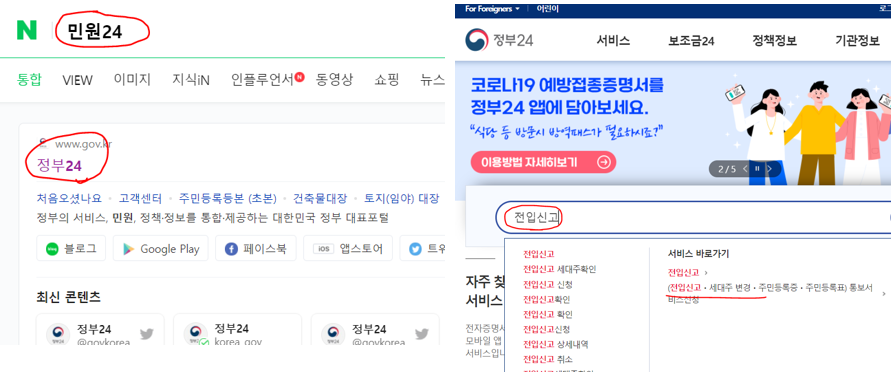
Task: Open the 정책정보 menu on 정부24
Action: click(774, 41)
